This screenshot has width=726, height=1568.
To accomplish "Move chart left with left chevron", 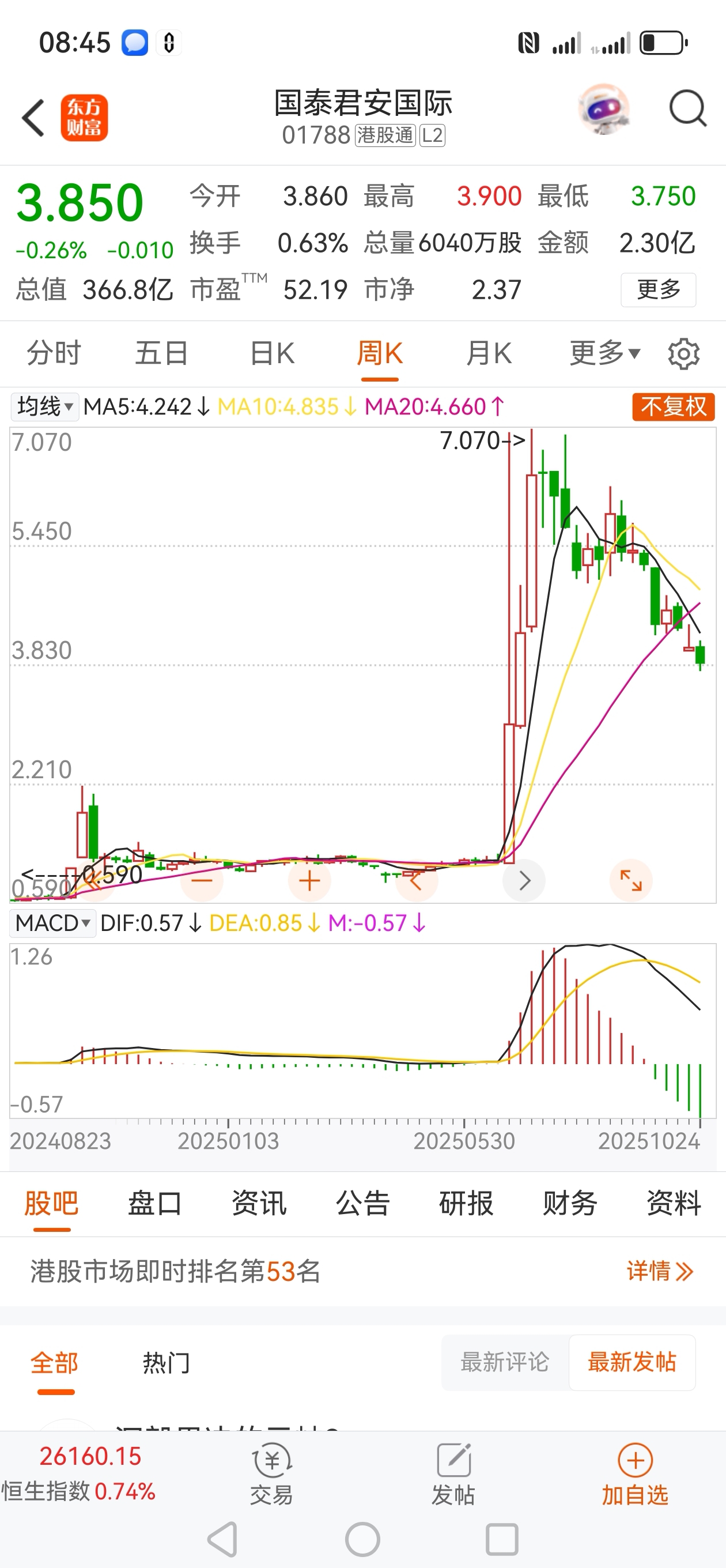I will pos(416,881).
